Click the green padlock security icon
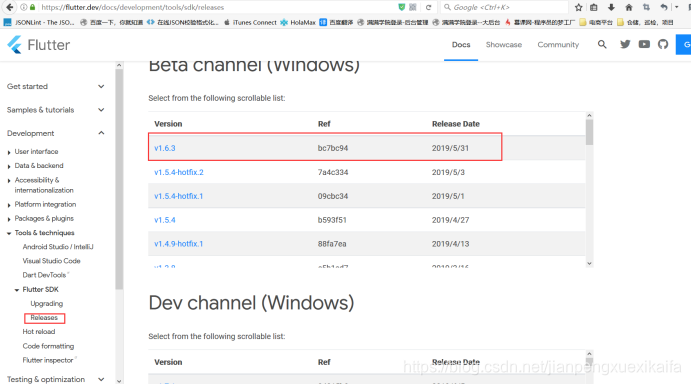 [32, 7]
